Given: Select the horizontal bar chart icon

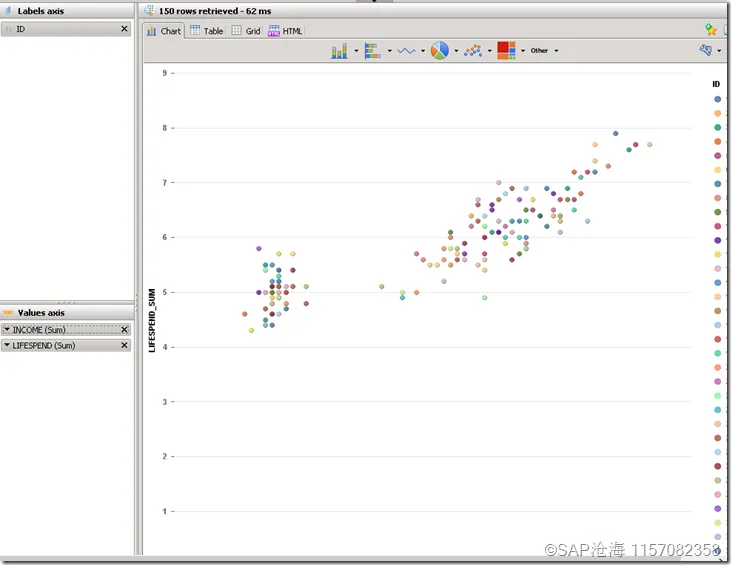Looking at the screenshot, I should click(x=372, y=51).
